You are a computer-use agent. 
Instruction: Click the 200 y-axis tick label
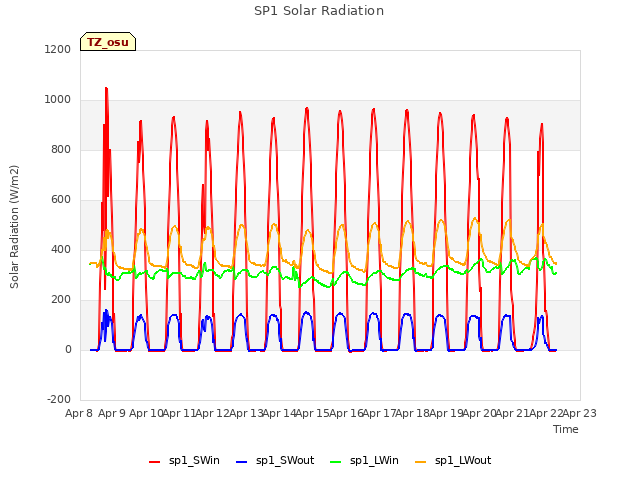coord(61,300)
